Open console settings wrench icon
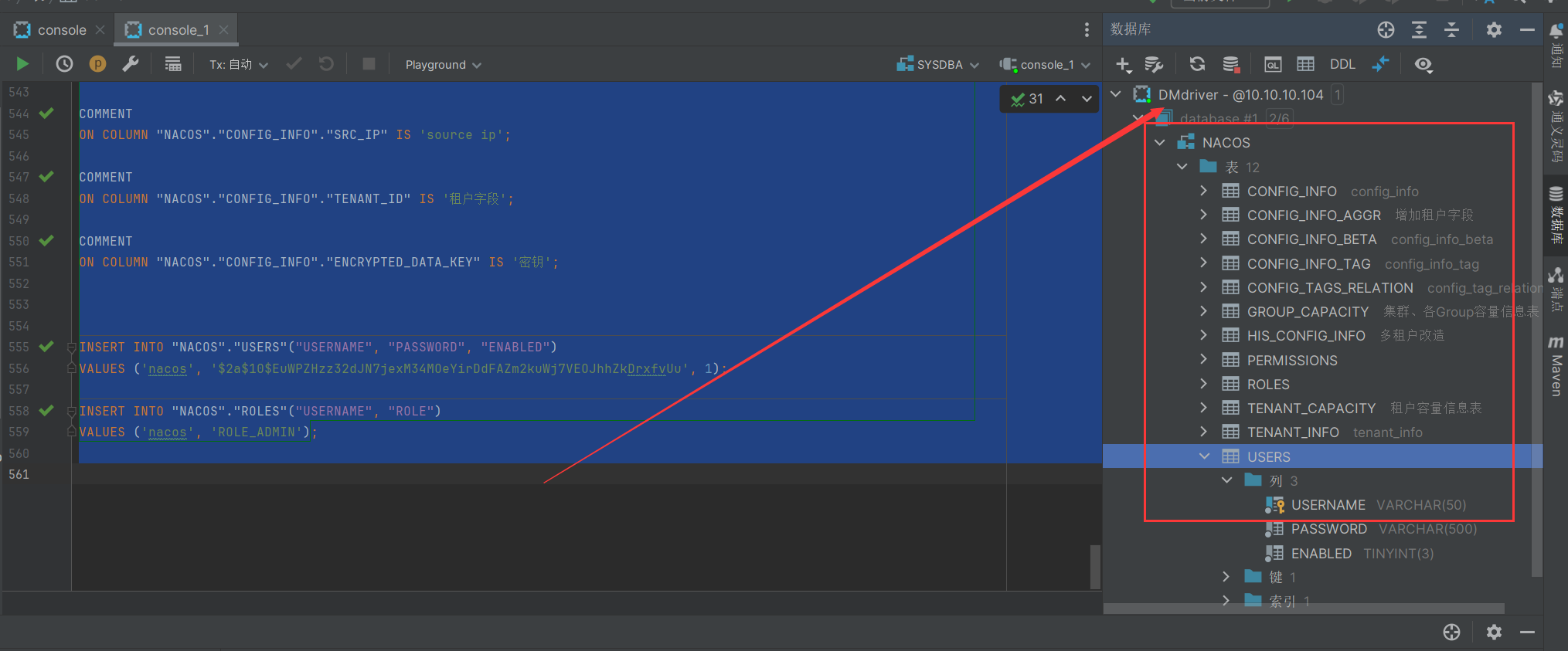This screenshot has height=651, width=1568. [131, 64]
